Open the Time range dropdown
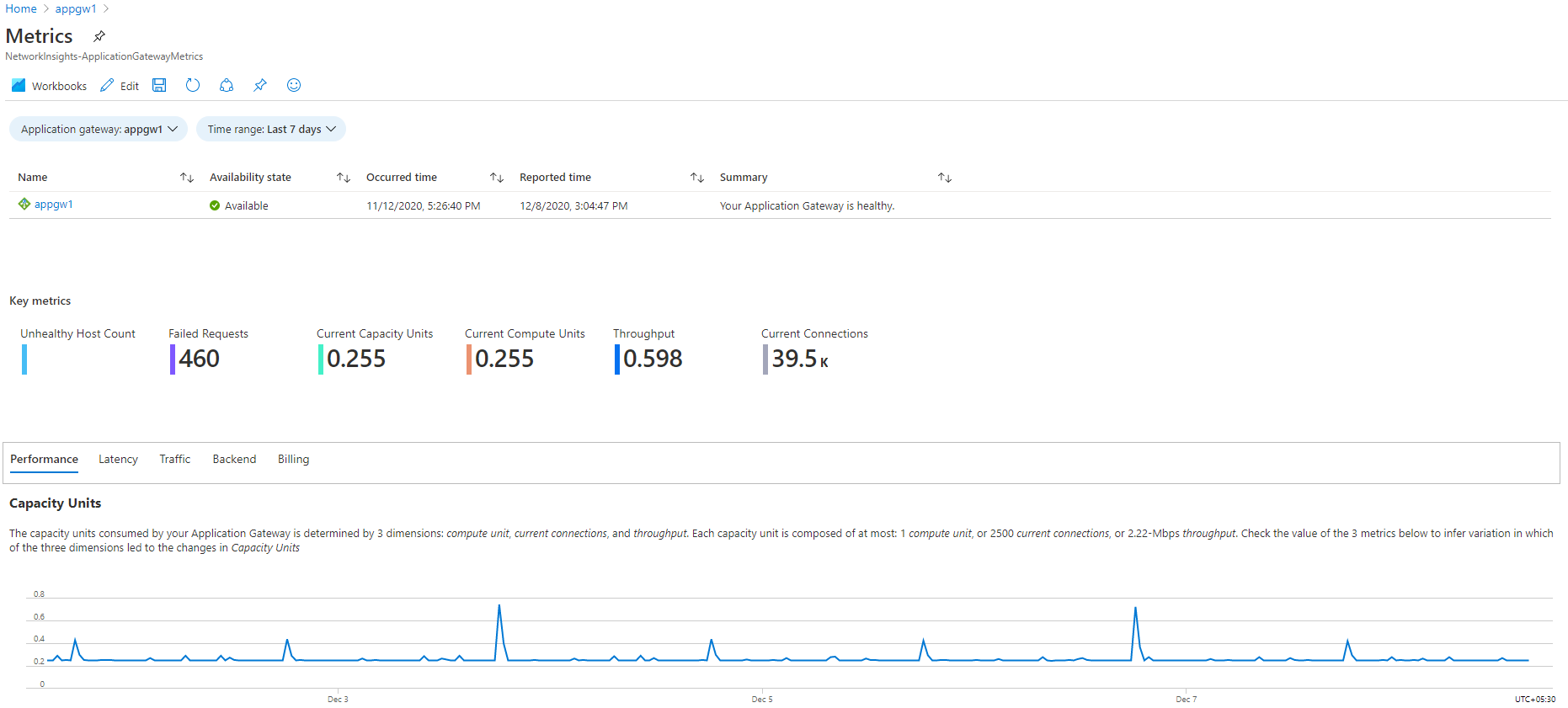The image size is (1568, 708). point(271,129)
